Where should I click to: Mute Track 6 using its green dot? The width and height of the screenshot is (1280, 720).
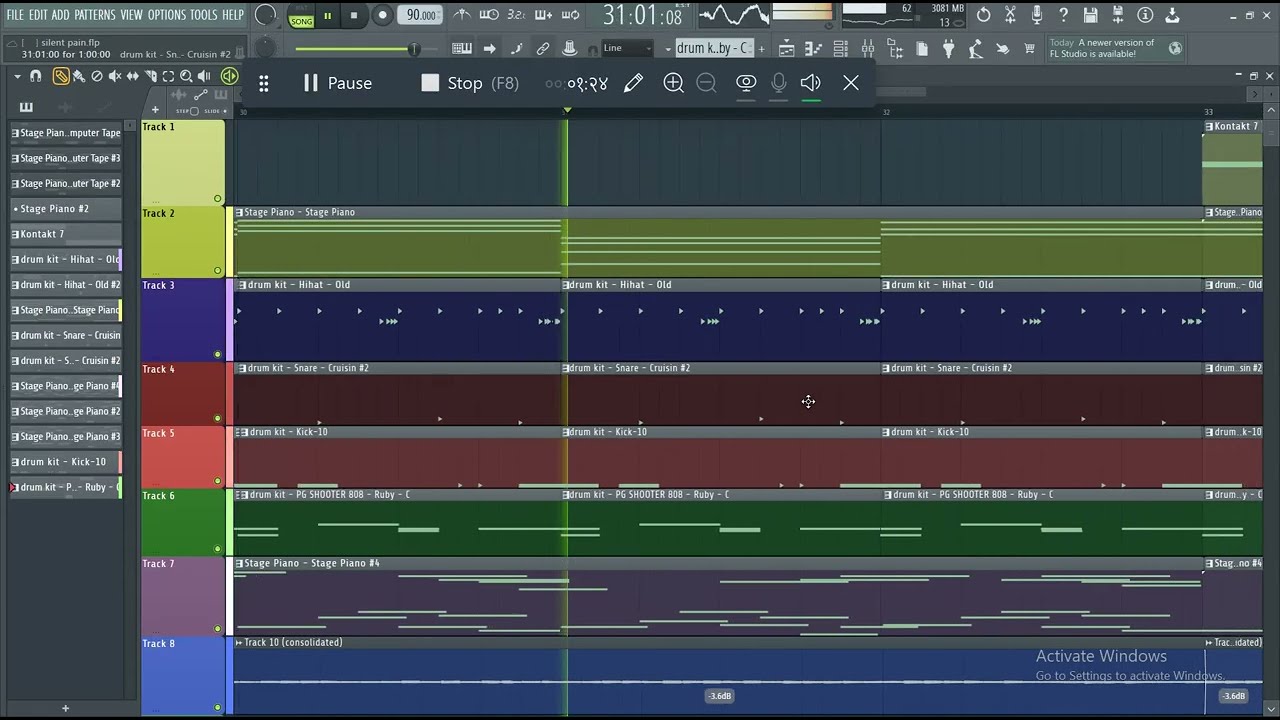tap(218, 548)
